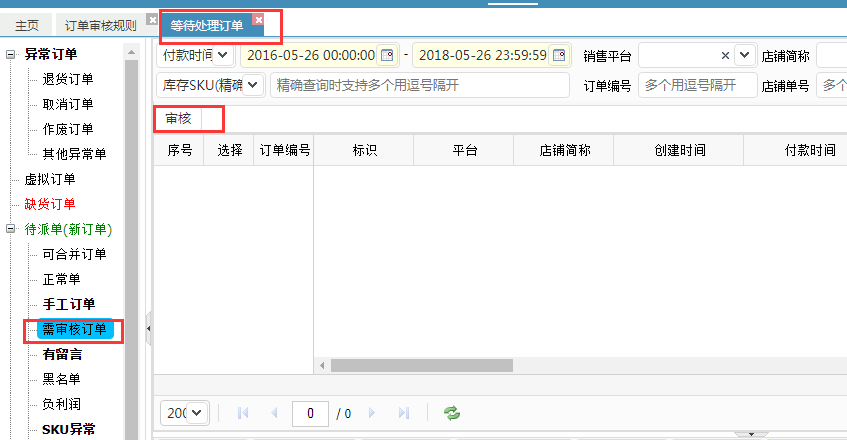Image resolution: width=847 pixels, height=440 pixels.
Task: Click the 选择 column header
Action: click(x=230, y=150)
